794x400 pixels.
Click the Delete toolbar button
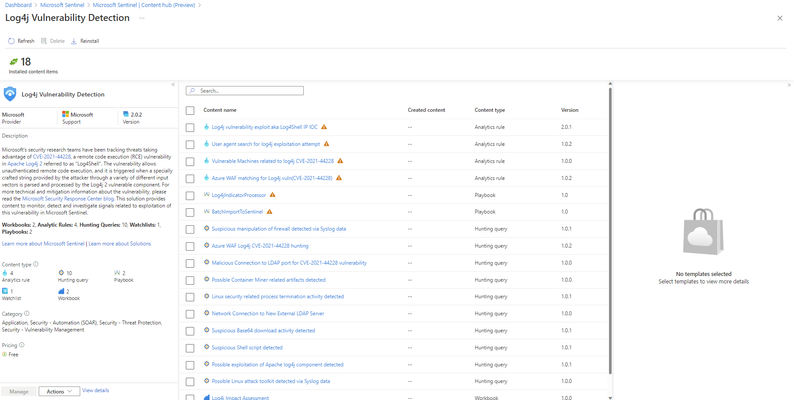click(x=53, y=41)
